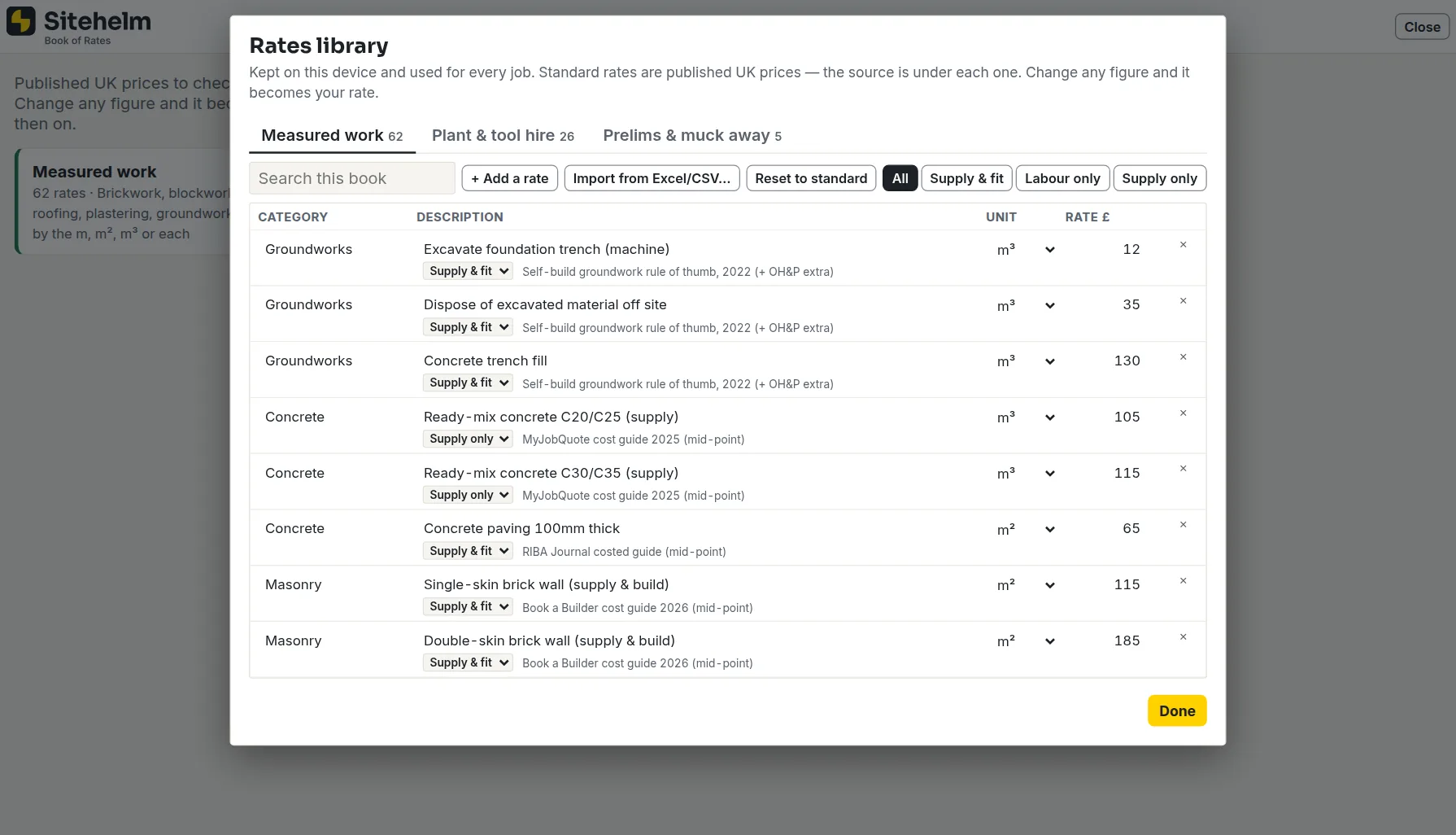Click the Sitehelm logo icon
Image resolution: width=1456 pixels, height=835 pixels.
point(21,21)
